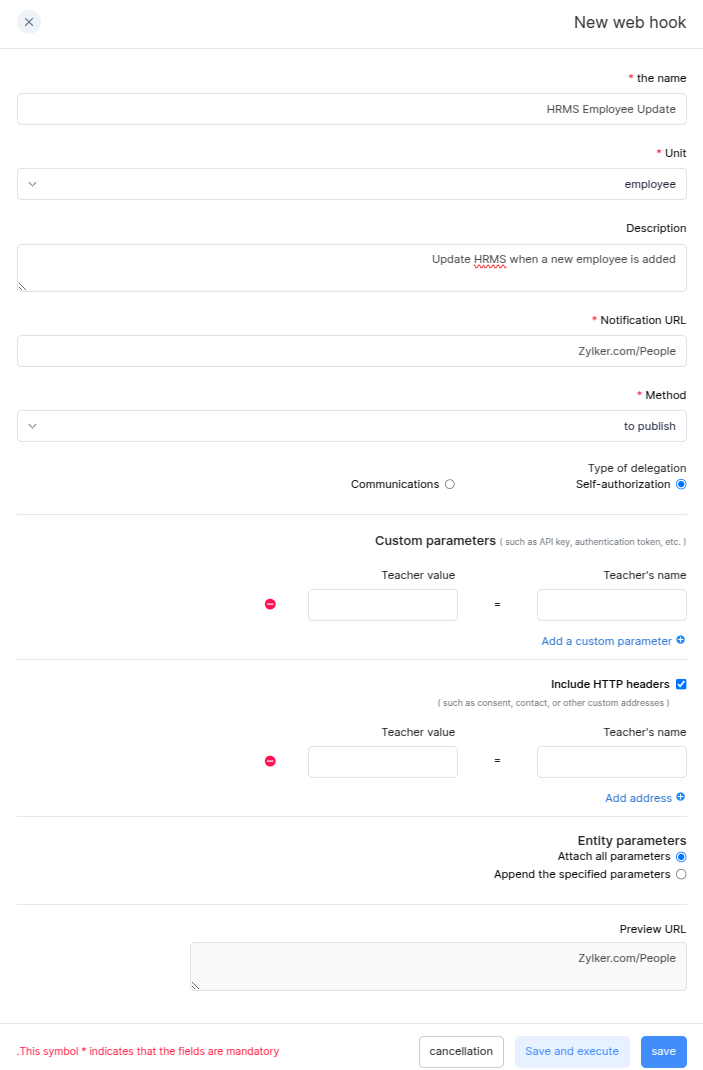Screen dimensions: 703x1070
Task: Remove the HTTP header address row
Action: coord(270,761)
